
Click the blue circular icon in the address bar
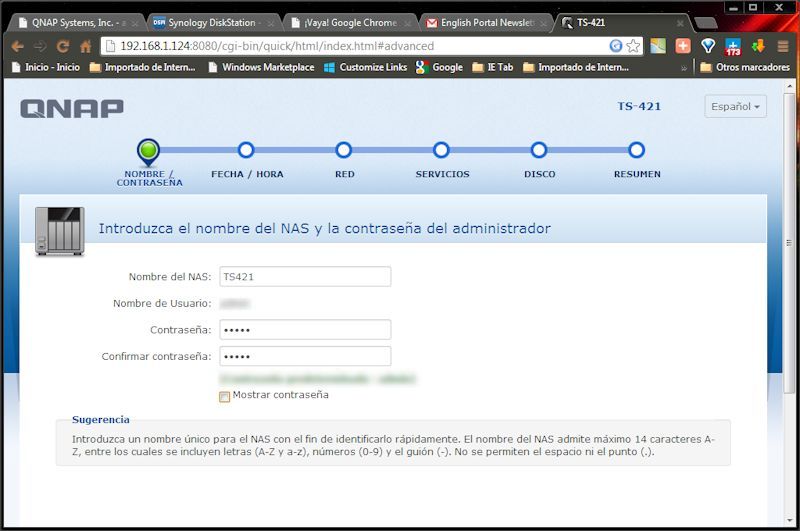coord(616,46)
